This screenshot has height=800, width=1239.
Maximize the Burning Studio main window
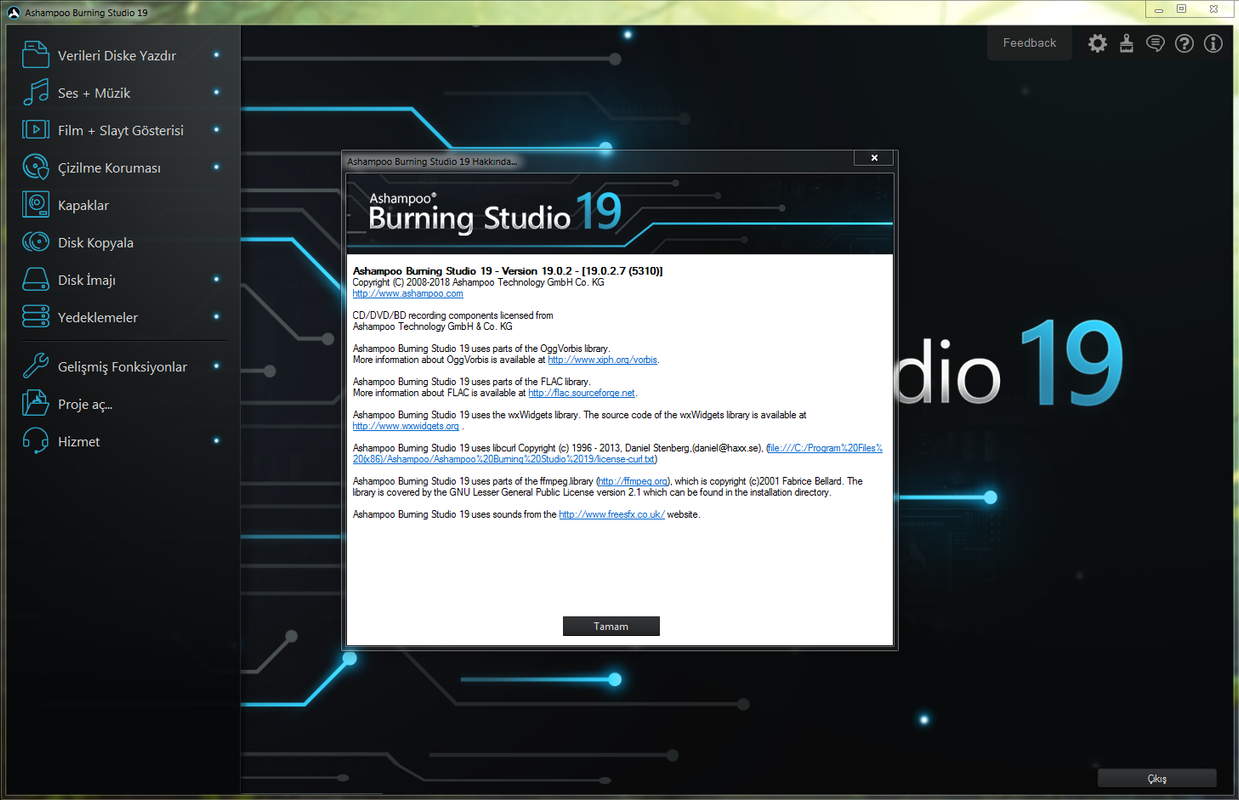click(x=1181, y=8)
